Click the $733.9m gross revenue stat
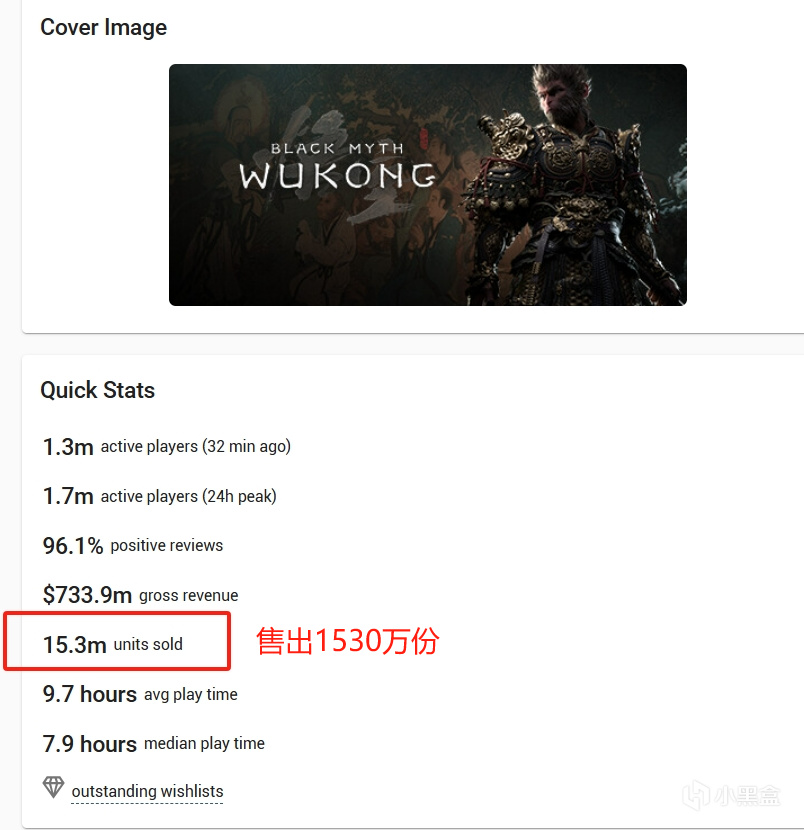Image resolution: width=804 pixels, height=830 pixels. (x=140, y=595)
